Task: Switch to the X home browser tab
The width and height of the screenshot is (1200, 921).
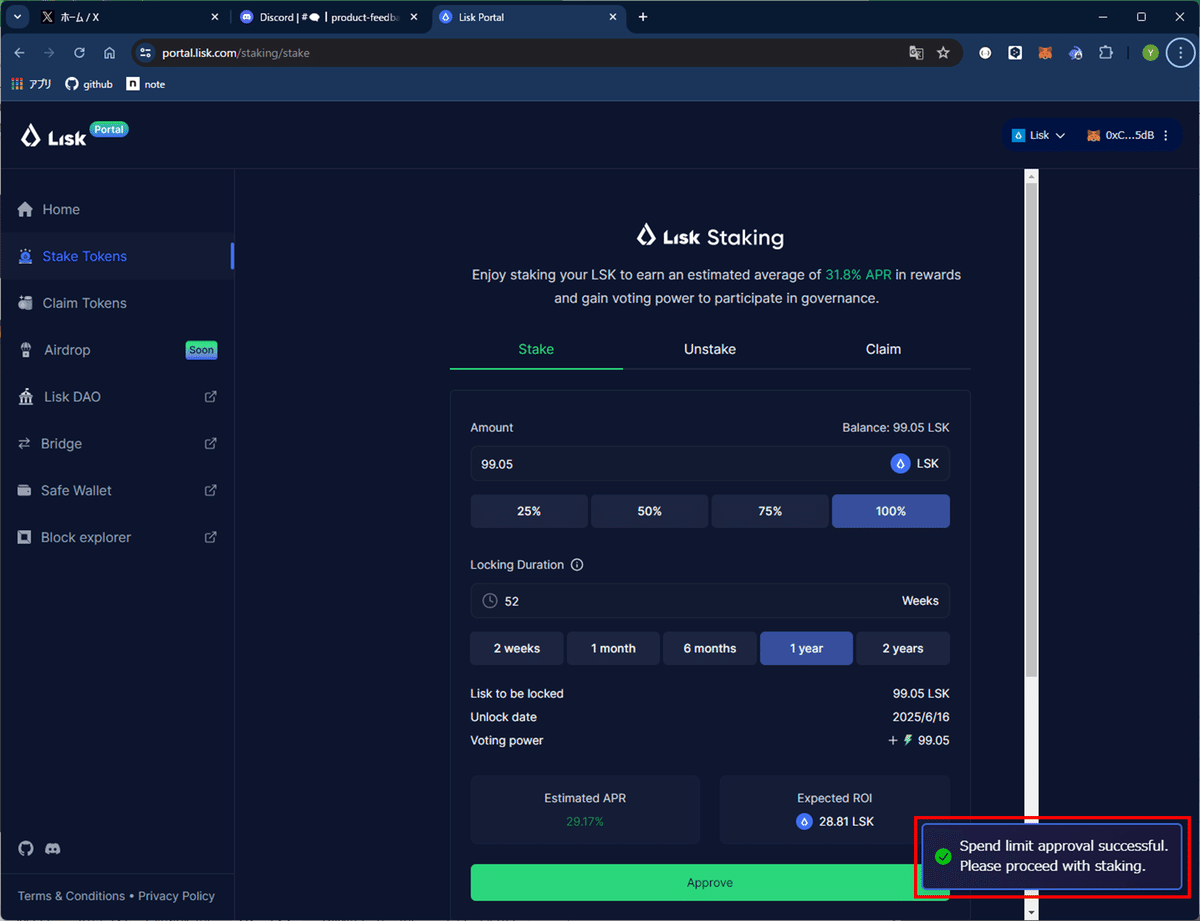Action: pos(128,17)
